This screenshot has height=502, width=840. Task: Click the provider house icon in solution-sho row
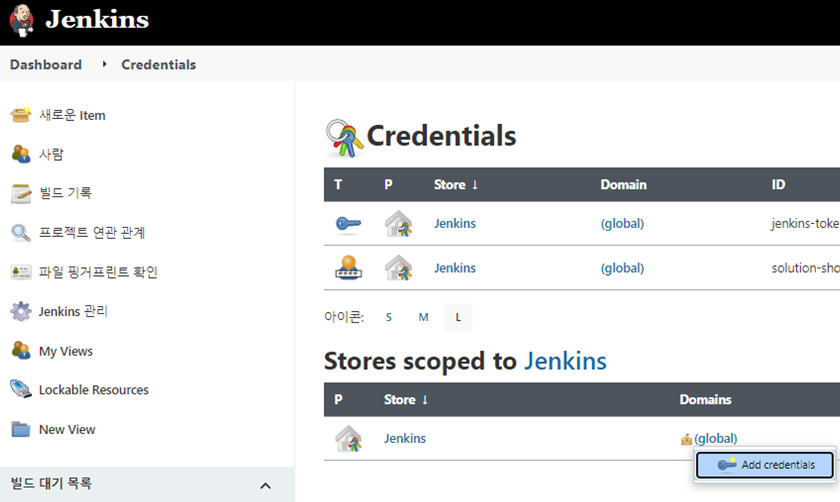coord(399,268)
